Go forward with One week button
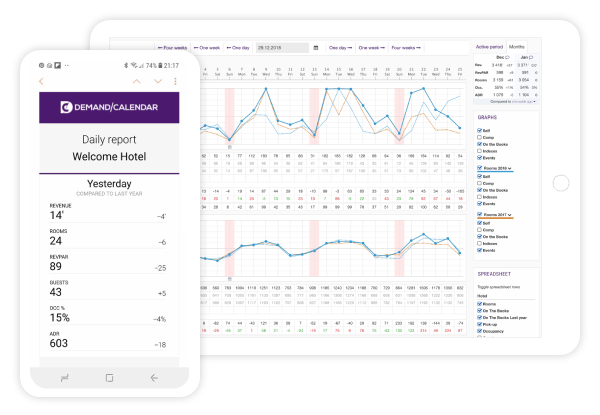This screenshot has width=600, height=415. [370, 47]
